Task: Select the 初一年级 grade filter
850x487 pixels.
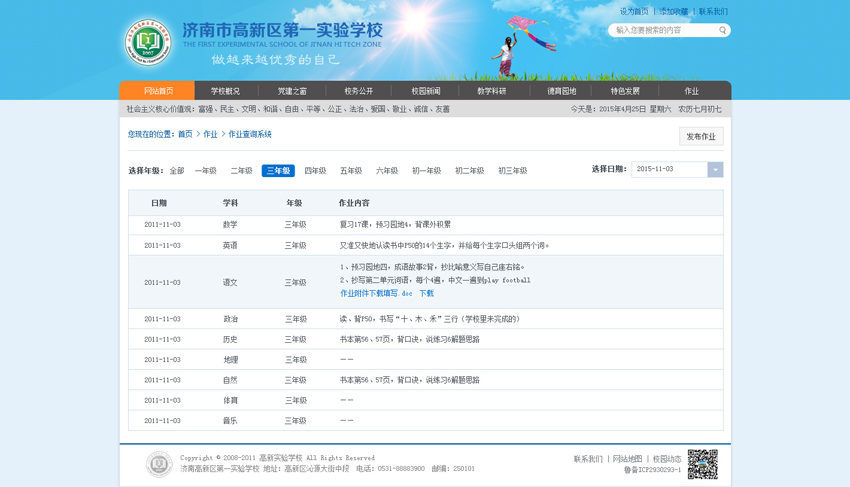Action: point(426,171)
